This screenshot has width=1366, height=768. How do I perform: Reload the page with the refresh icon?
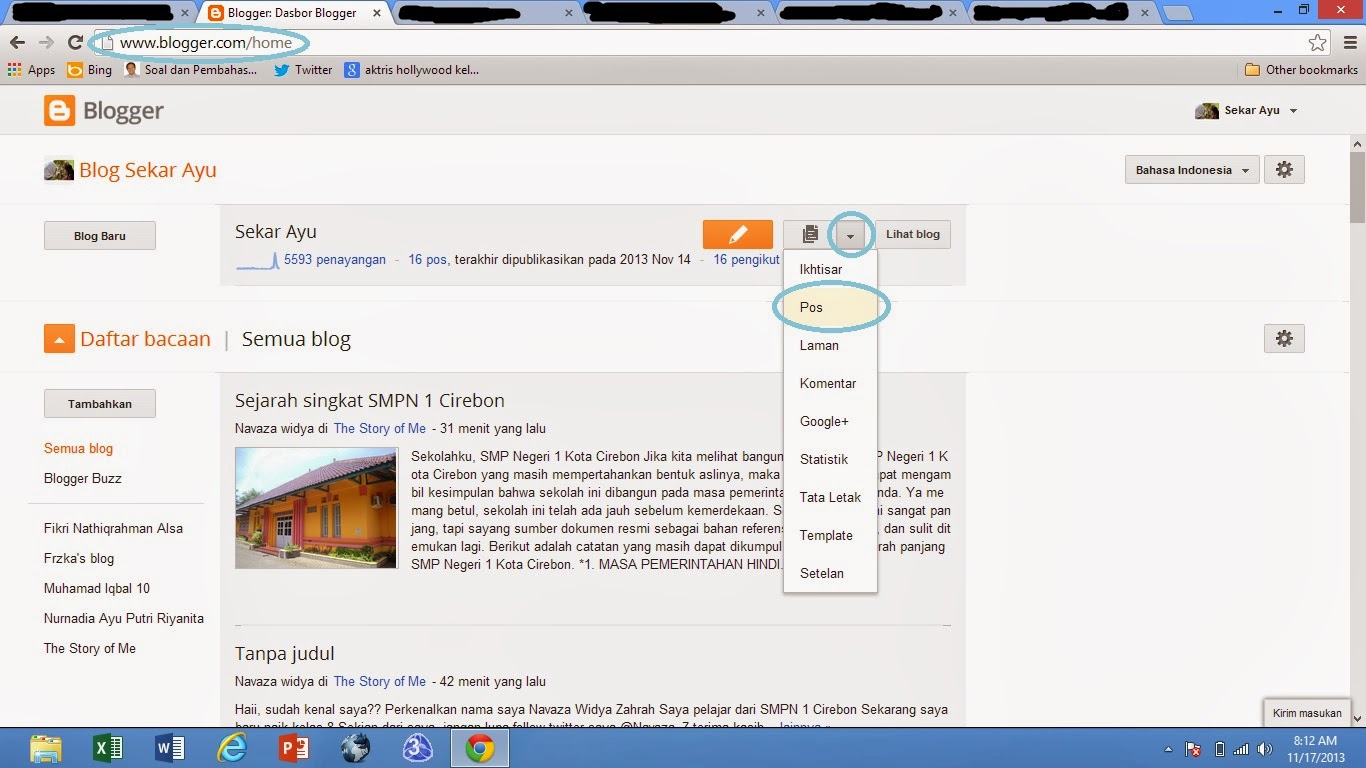[75, 43]
